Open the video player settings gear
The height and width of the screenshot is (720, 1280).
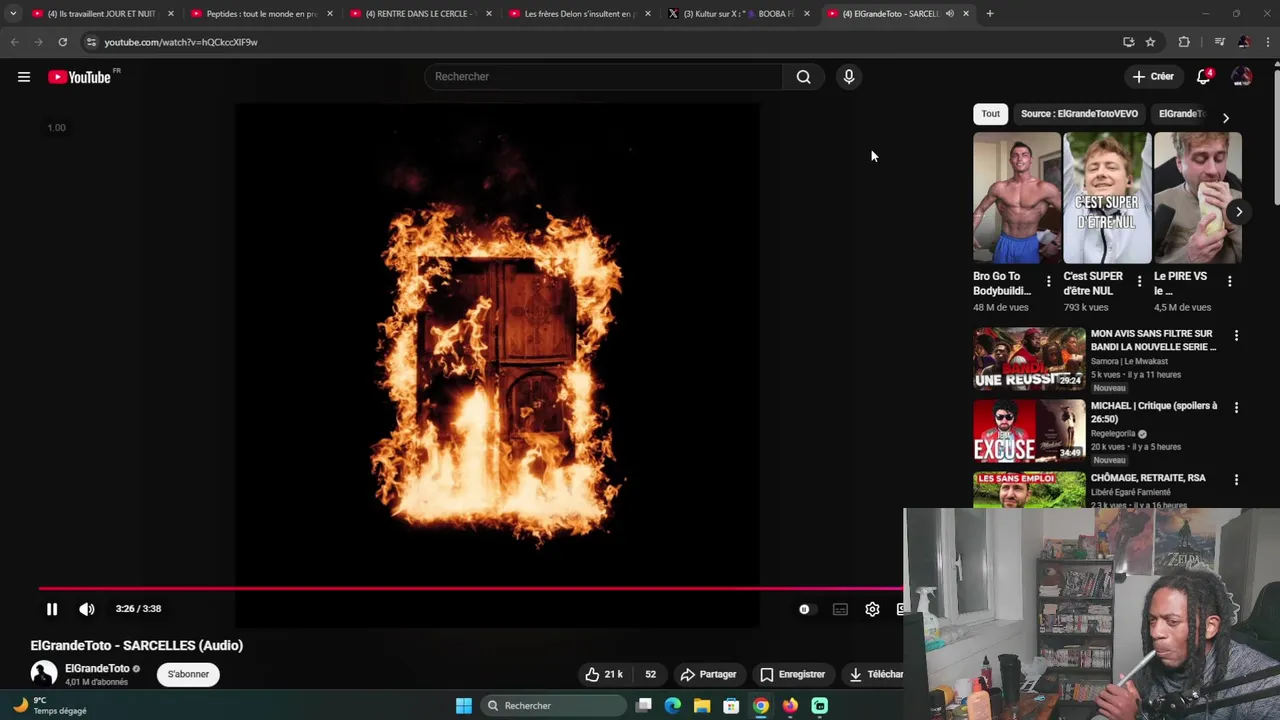click(872, 609)
